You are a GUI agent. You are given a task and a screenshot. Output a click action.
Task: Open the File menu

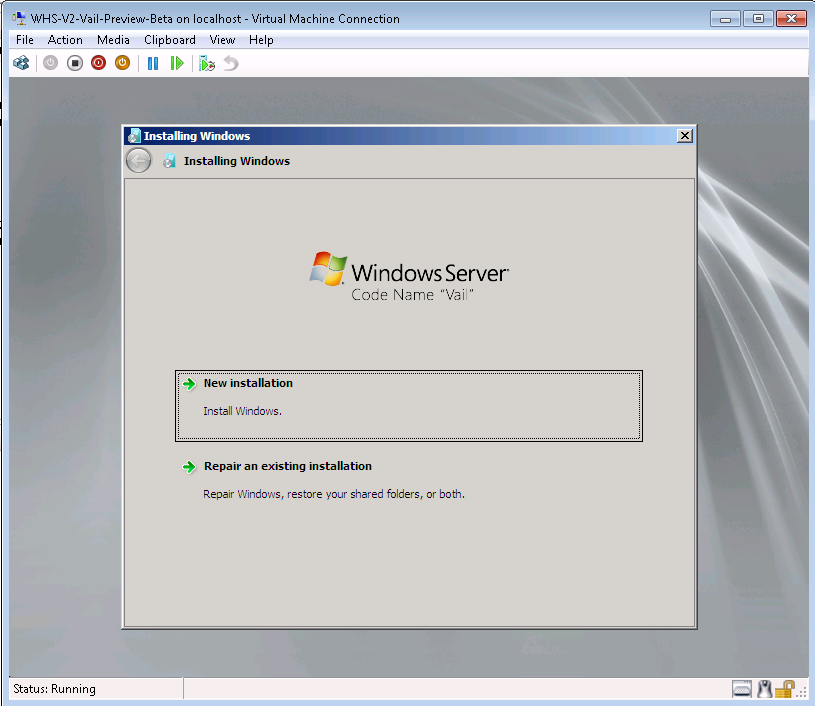[24, 40]
